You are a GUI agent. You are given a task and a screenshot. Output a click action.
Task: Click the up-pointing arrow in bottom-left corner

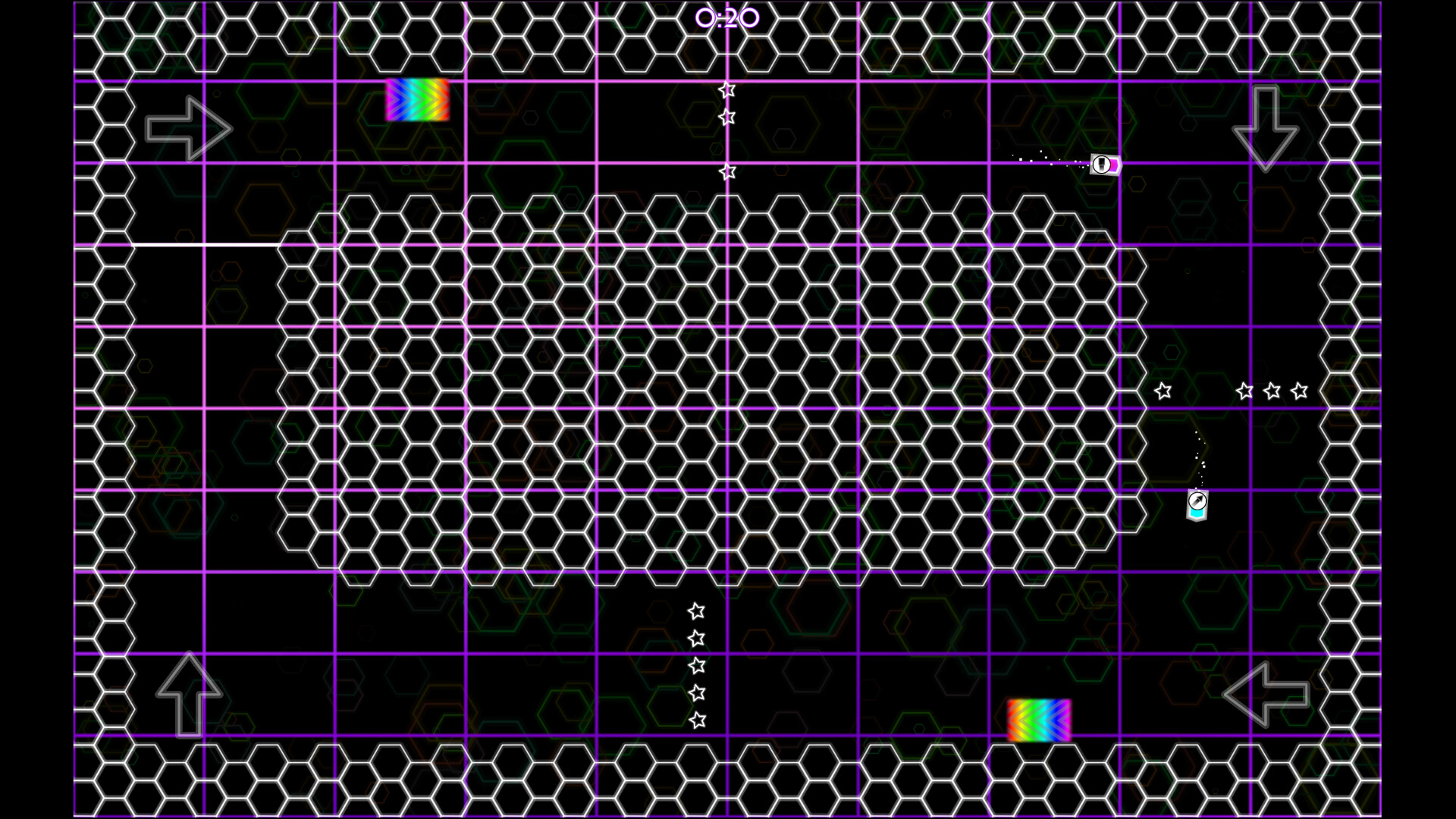[189, 694]
